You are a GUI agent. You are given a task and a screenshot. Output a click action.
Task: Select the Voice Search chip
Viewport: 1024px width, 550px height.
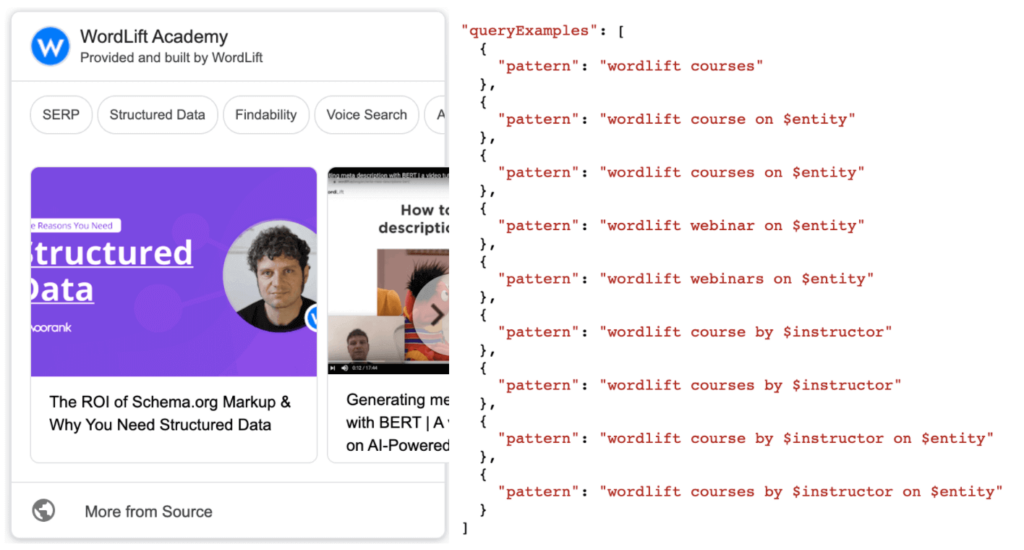[366, 115]
